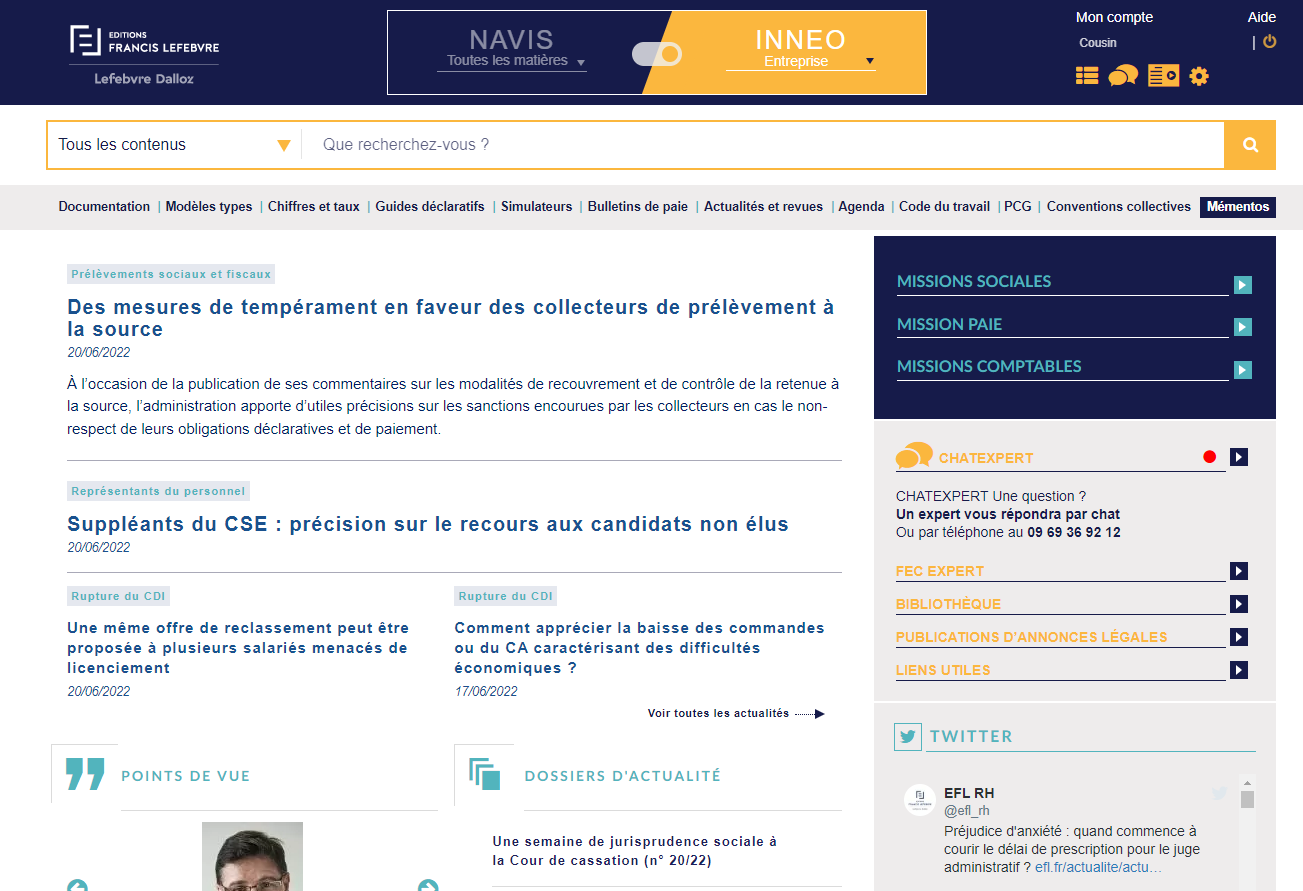The height and width of the screenshot is (891, 1303).
Task: Click arrow icon next to Publications d'annonces légales
Action: coord(1239,637)
